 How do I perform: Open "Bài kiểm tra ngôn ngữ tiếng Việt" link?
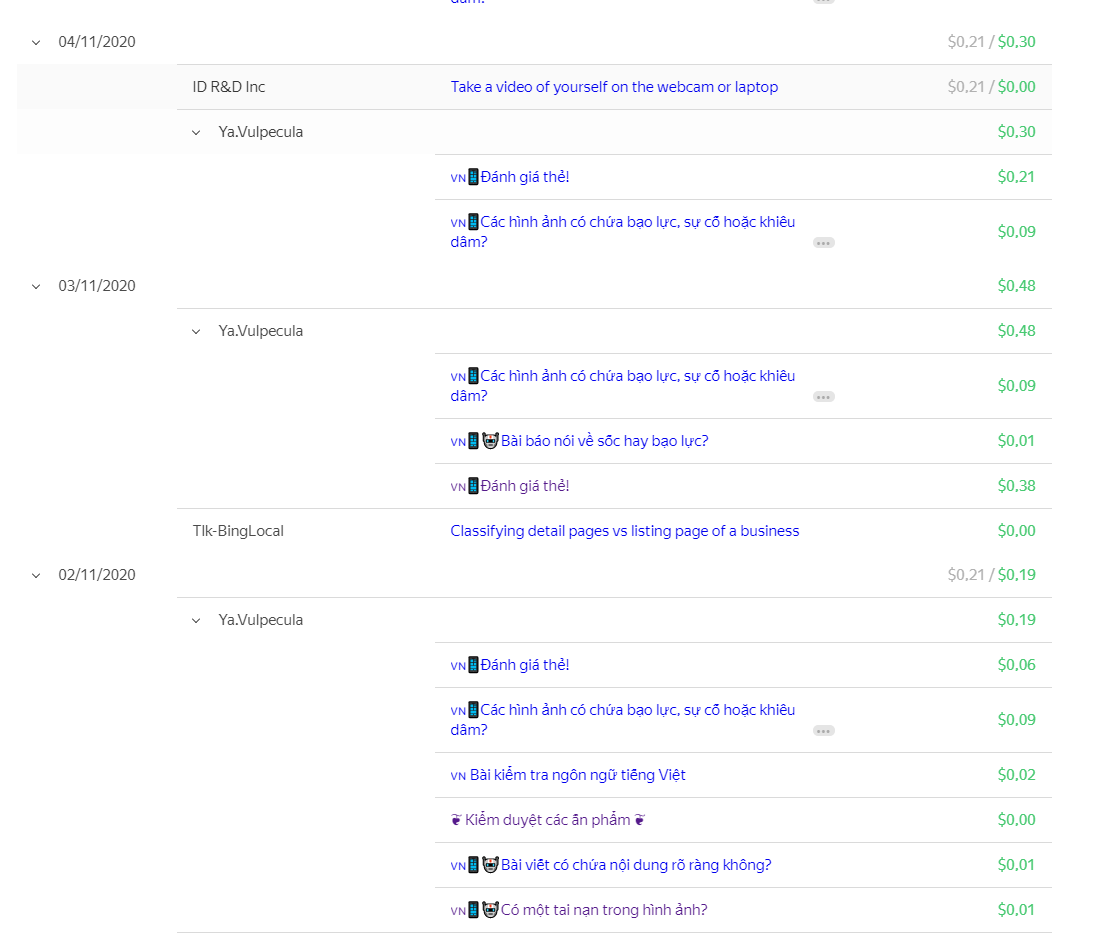[577, 775]
